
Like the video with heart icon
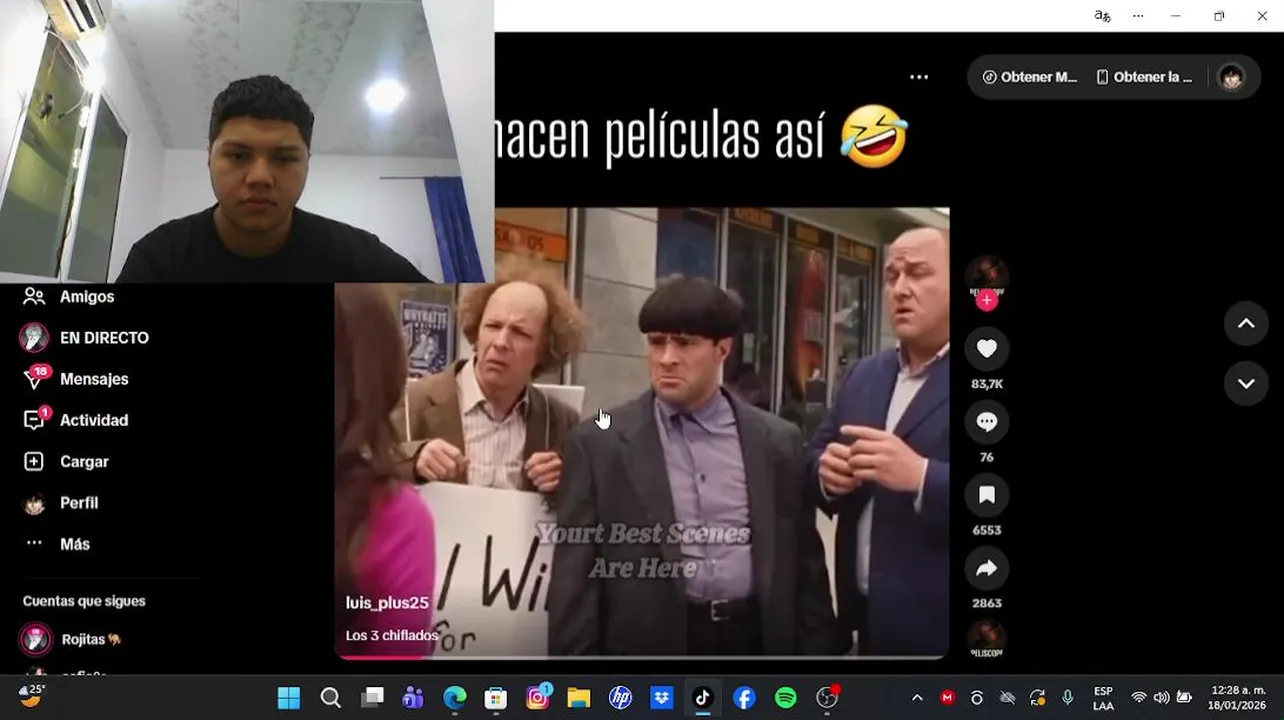986,348
